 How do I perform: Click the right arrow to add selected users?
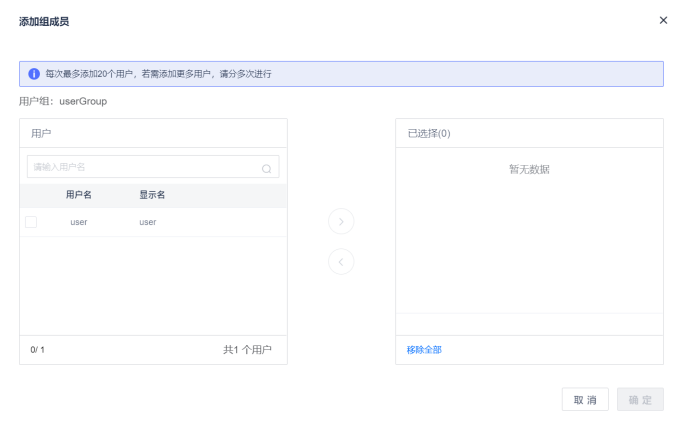point(341,221)
